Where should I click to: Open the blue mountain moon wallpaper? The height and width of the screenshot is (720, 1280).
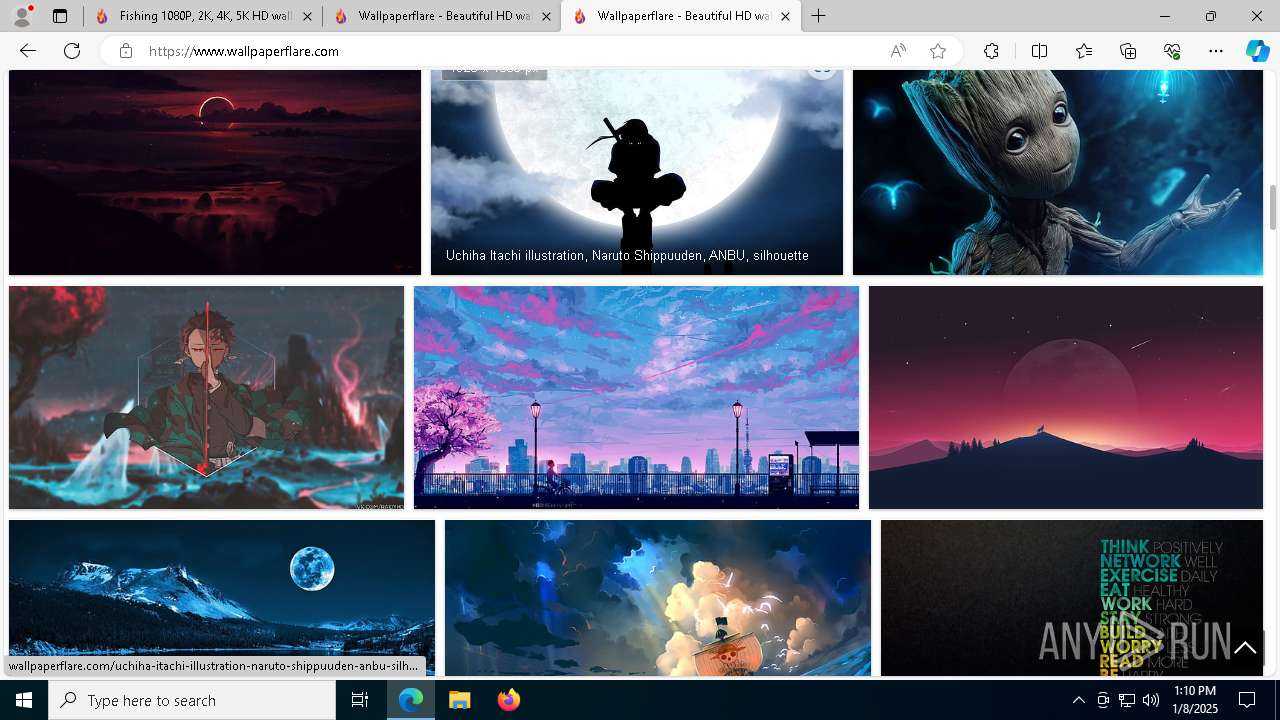(222, 598)
